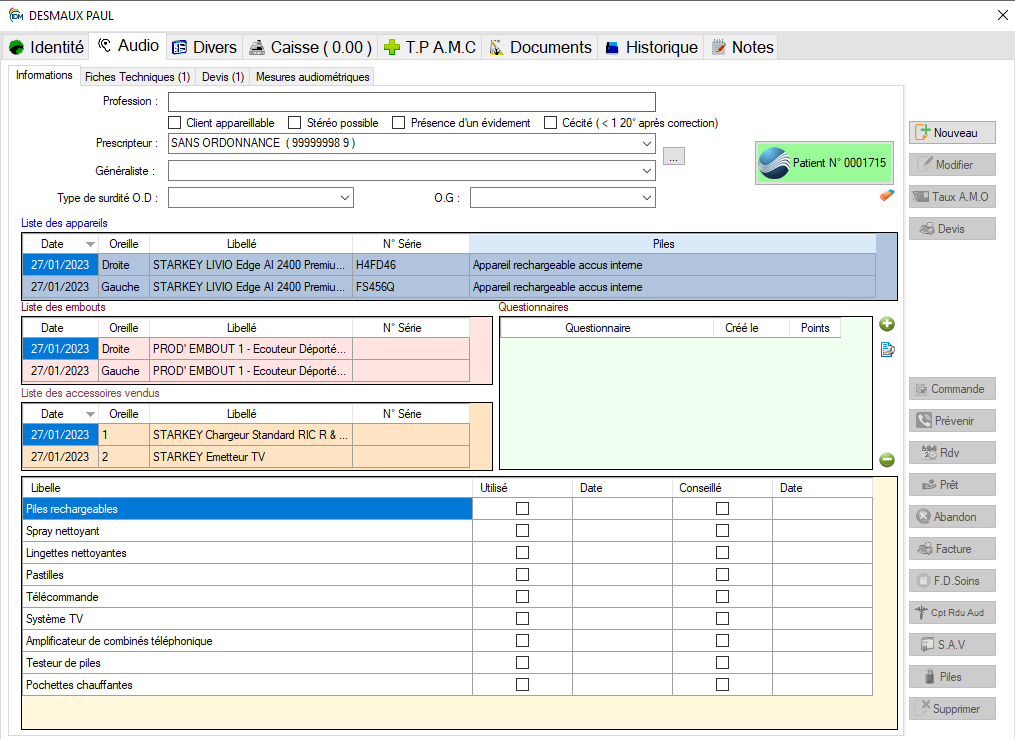The height and width of the screenshot is (739, 1015).
Task: Open the Taux A.M.O button
Action: [952, 197]
